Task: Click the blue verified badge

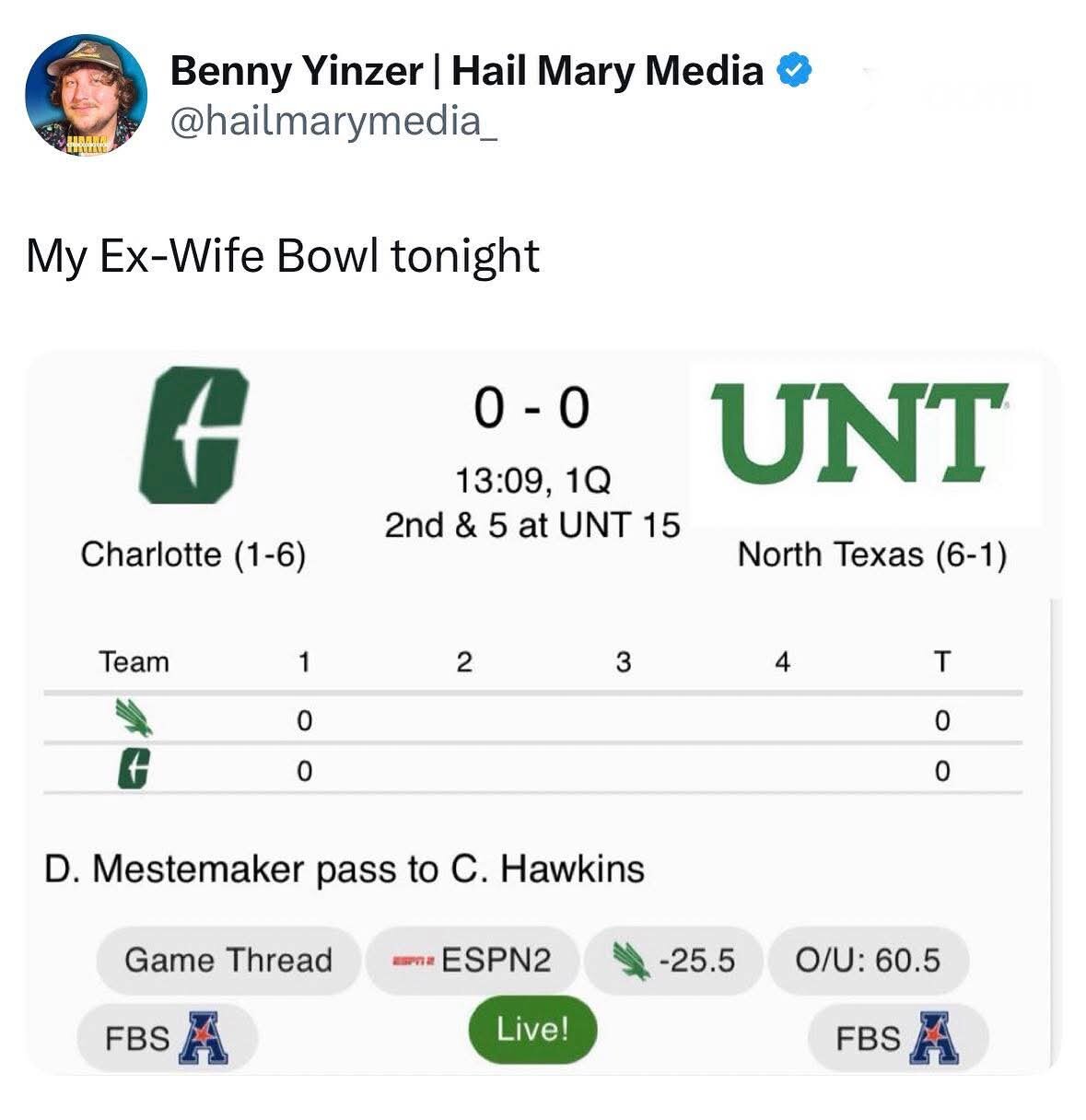Action: click(x=795, y=69)
